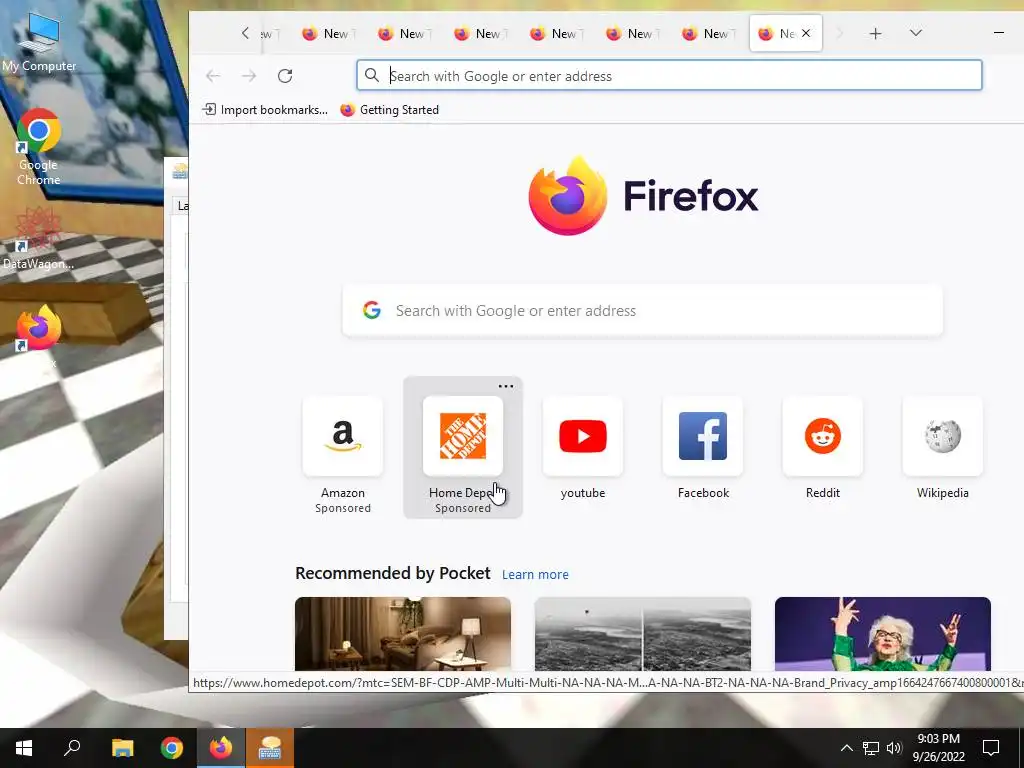The width and height of the screenshot is (1024, 768).
Task: Click the Google search box on page
Action: tap(643, 310)
